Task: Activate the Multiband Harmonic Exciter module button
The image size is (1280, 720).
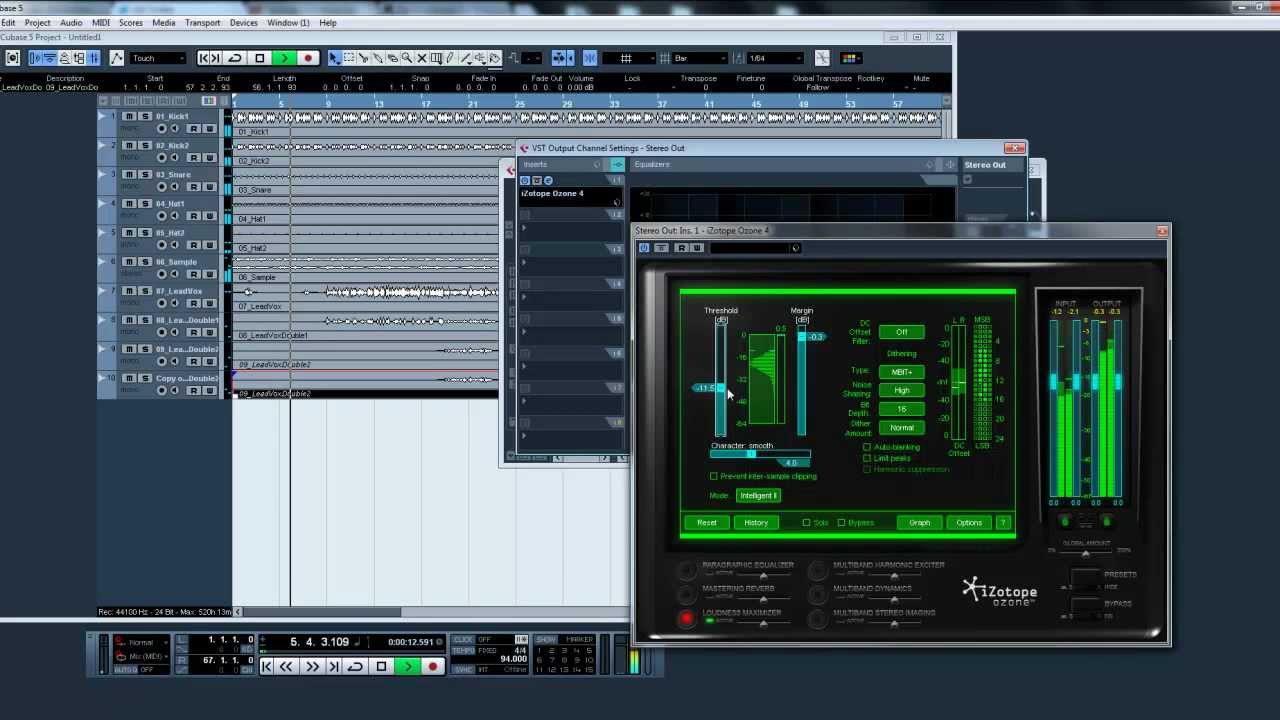Action: tap(818, 571)
